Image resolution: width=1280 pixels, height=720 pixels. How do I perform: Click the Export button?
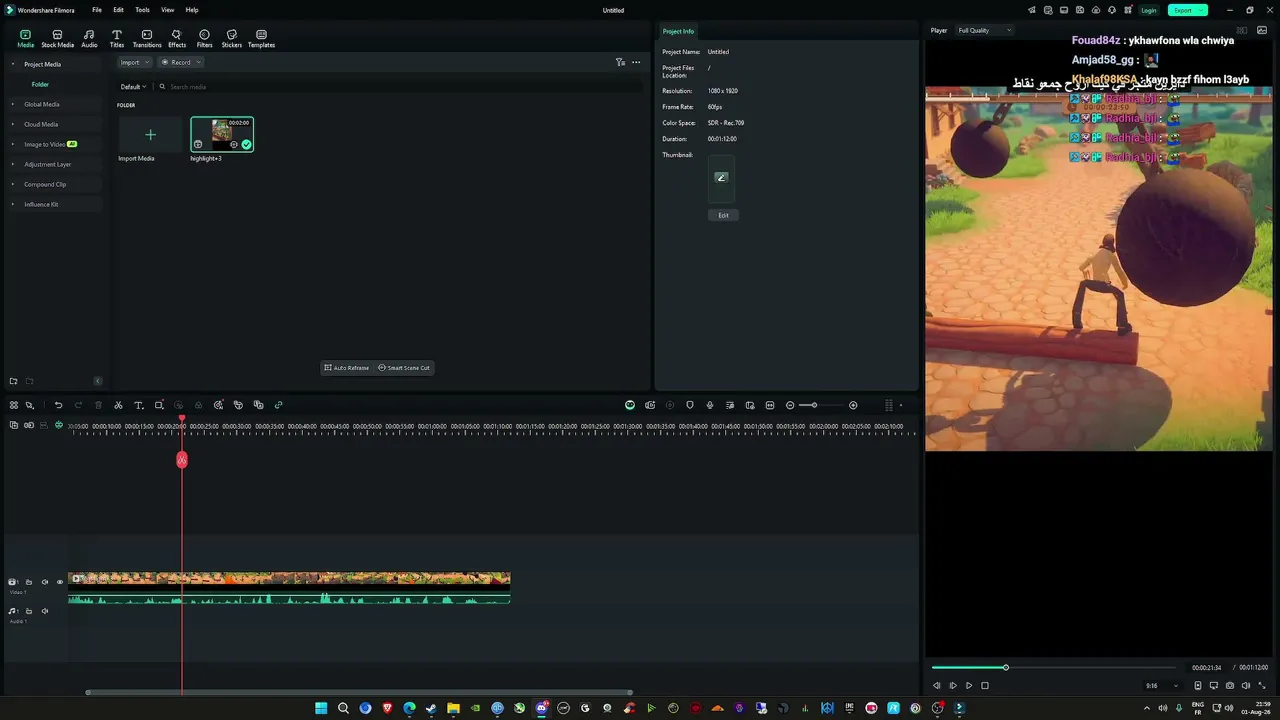point(1187,10)
